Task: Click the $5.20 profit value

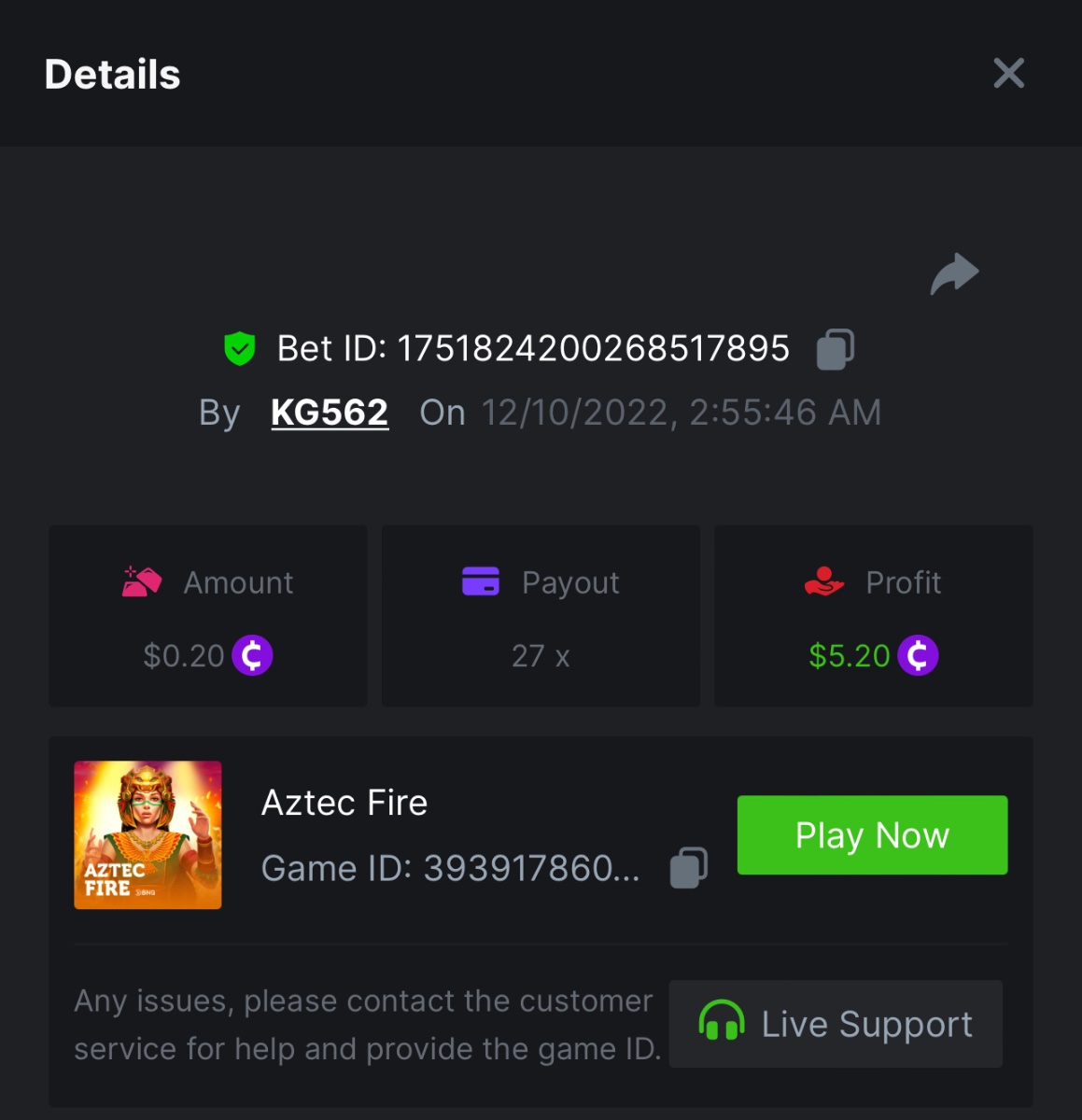Action: tap(849, 656)
